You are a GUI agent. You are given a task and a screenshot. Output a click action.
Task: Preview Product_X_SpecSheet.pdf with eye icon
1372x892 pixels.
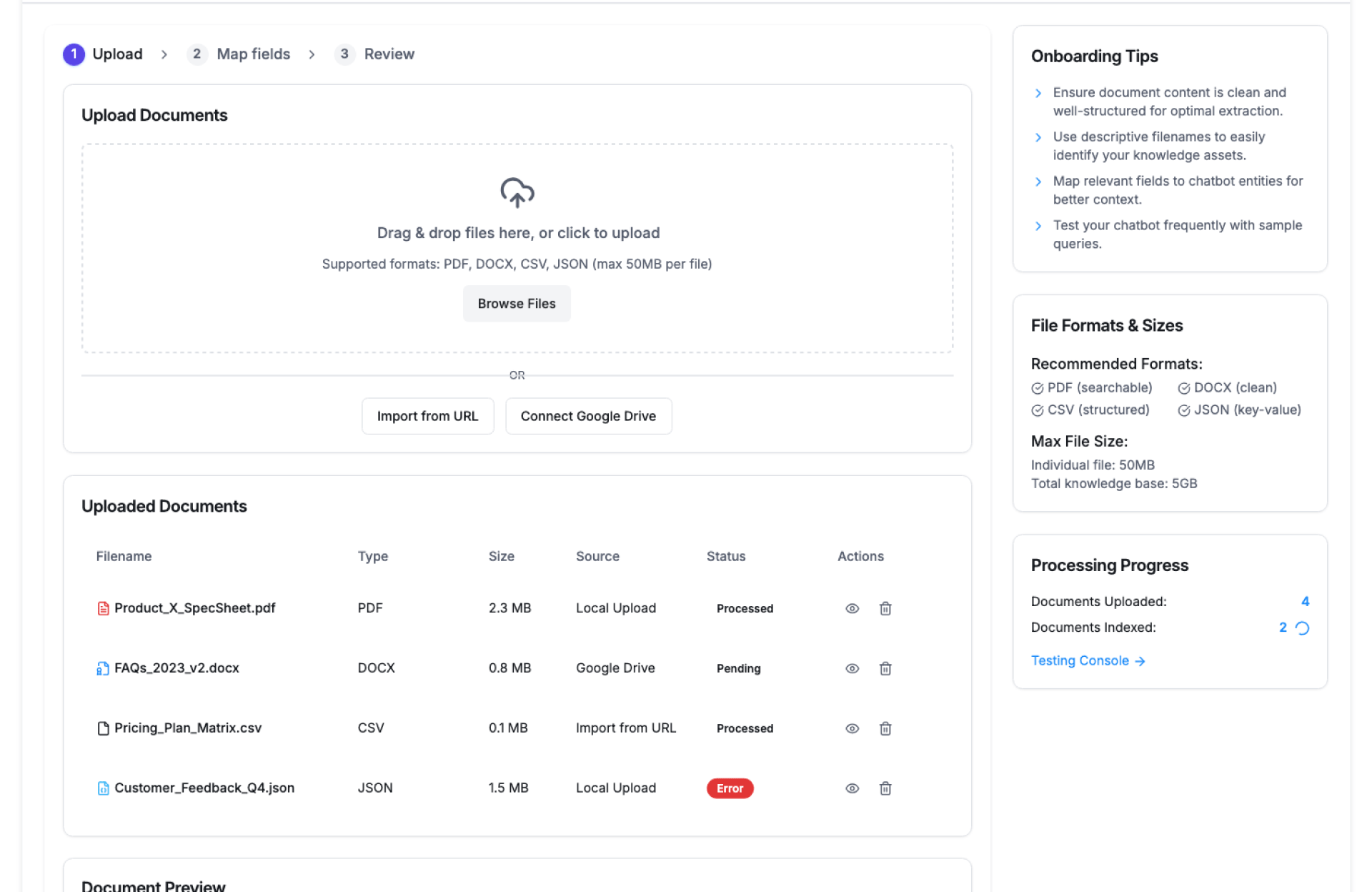click(852, 608)
